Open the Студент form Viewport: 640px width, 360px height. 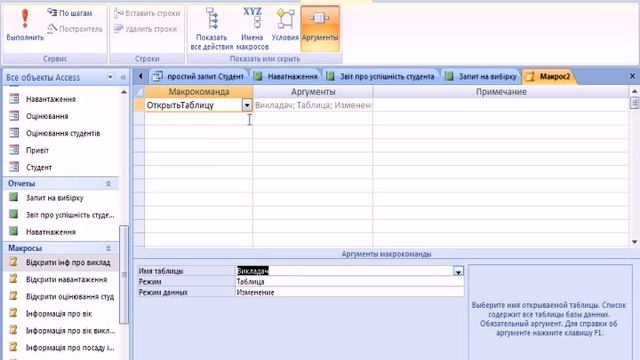39,168
